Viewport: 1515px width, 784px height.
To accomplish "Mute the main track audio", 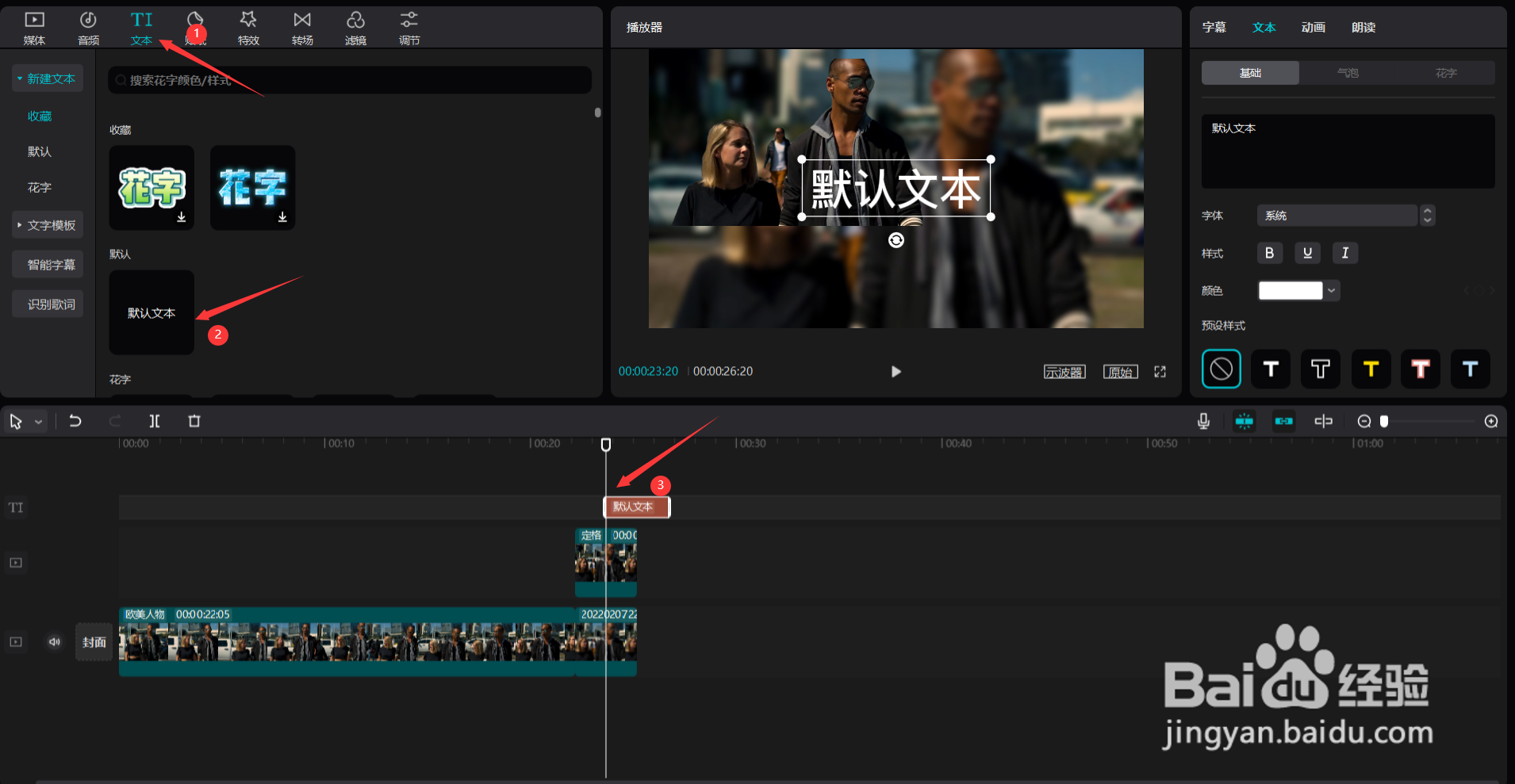I will point(55,642).
